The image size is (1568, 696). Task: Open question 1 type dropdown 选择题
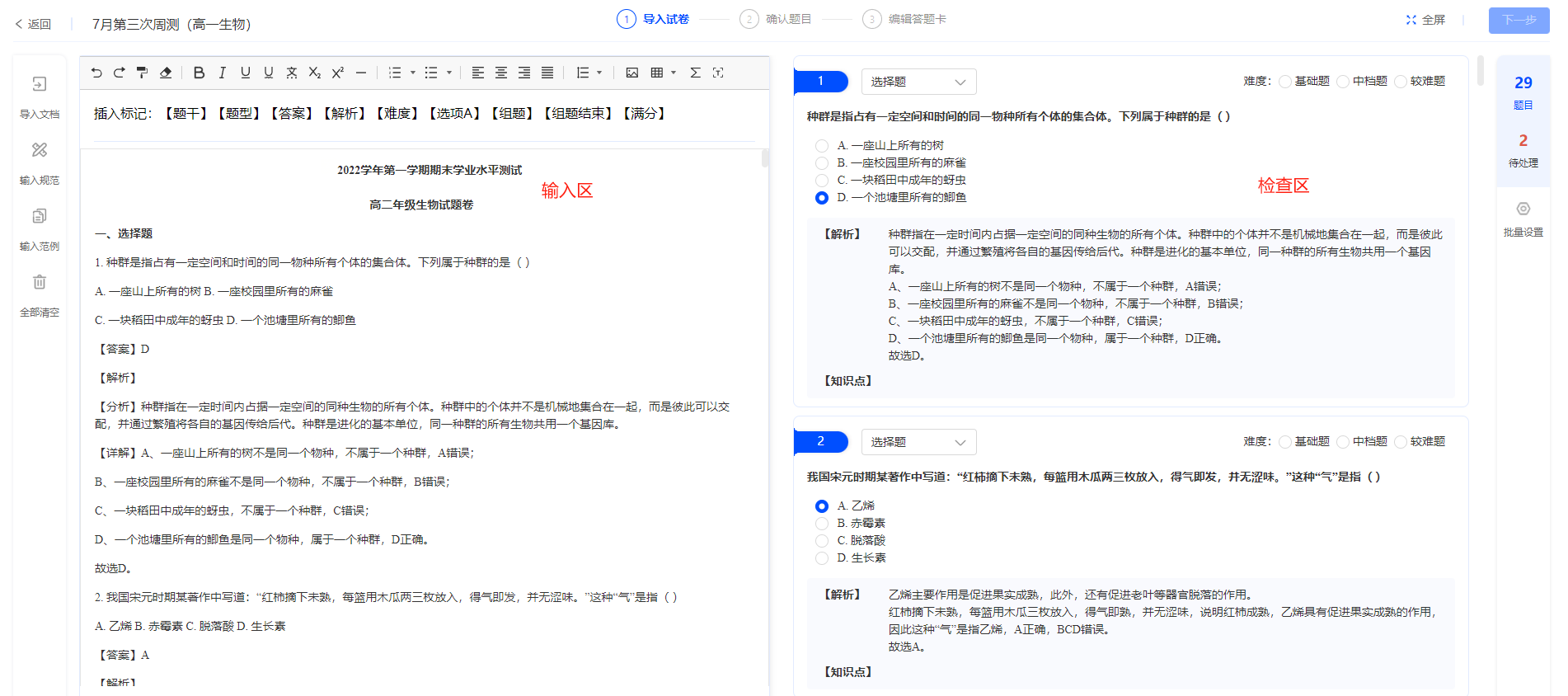tap(918, 82)
